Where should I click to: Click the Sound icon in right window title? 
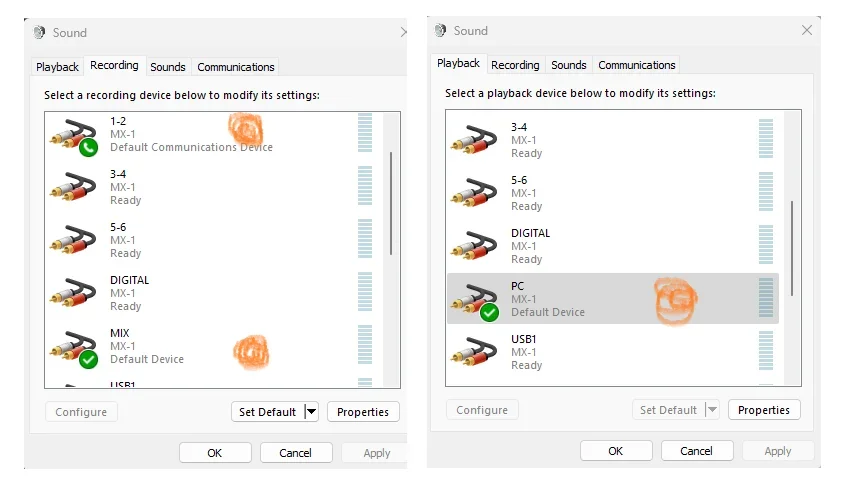tap(443, 31)
